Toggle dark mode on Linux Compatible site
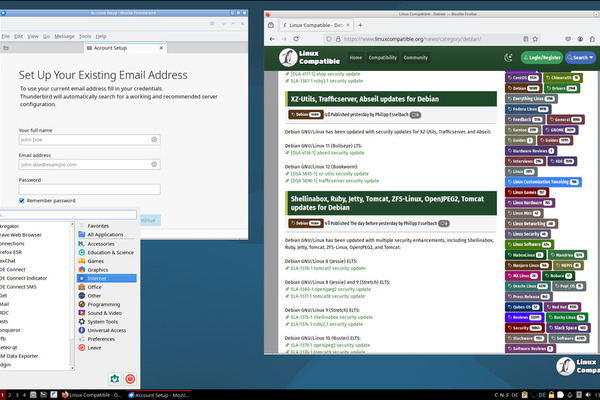The width and height of the screenshot is (600, 400). pyautogui.click(x=508, y=58)
